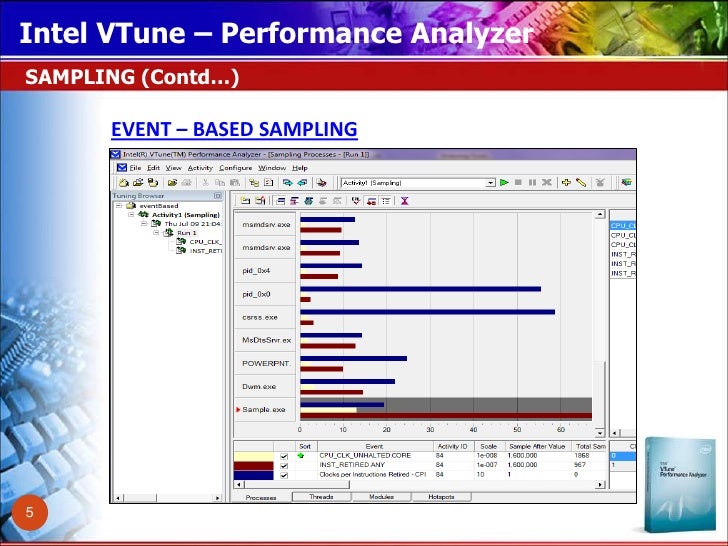Select the pid_0x0 process row
Image resolution: width=728 pixels, height=546 pixels.
point(413,294)
